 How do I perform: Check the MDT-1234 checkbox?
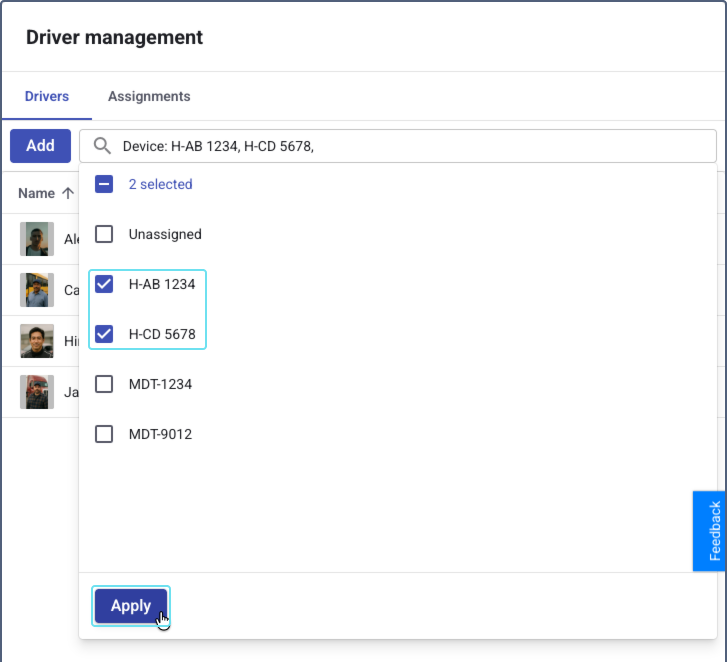tap(104, 384)
